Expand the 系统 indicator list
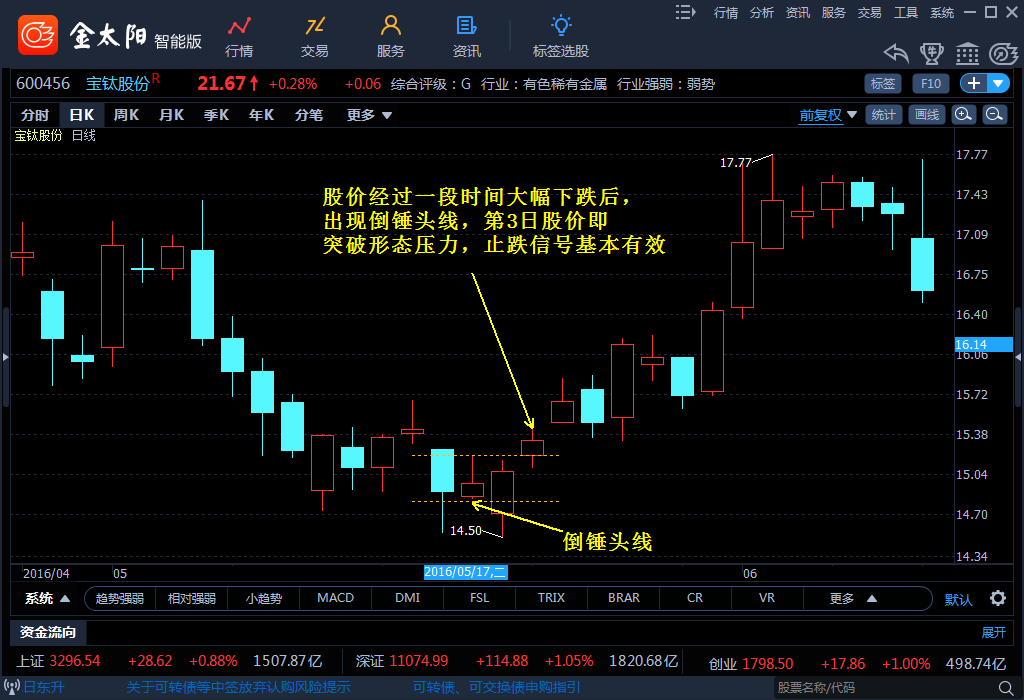The height and width of the screenshot is (700, 1024). (x=47, y=599)
